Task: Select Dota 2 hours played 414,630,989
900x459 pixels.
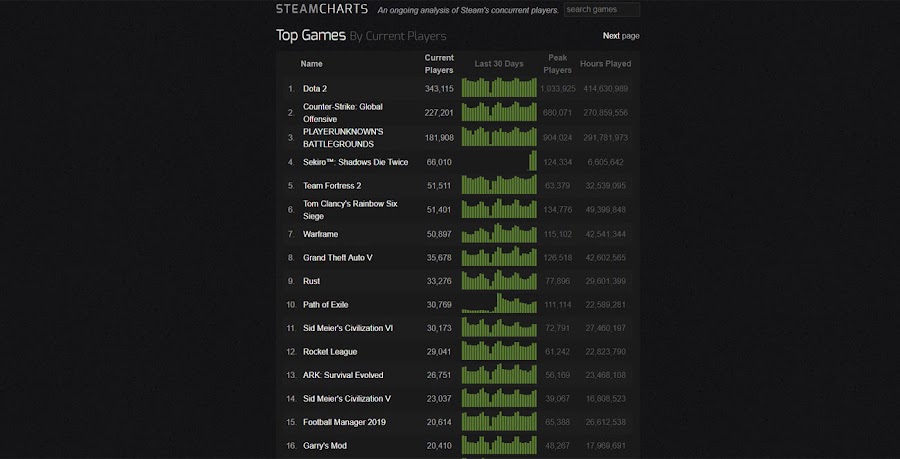Action: click(606, 89)
